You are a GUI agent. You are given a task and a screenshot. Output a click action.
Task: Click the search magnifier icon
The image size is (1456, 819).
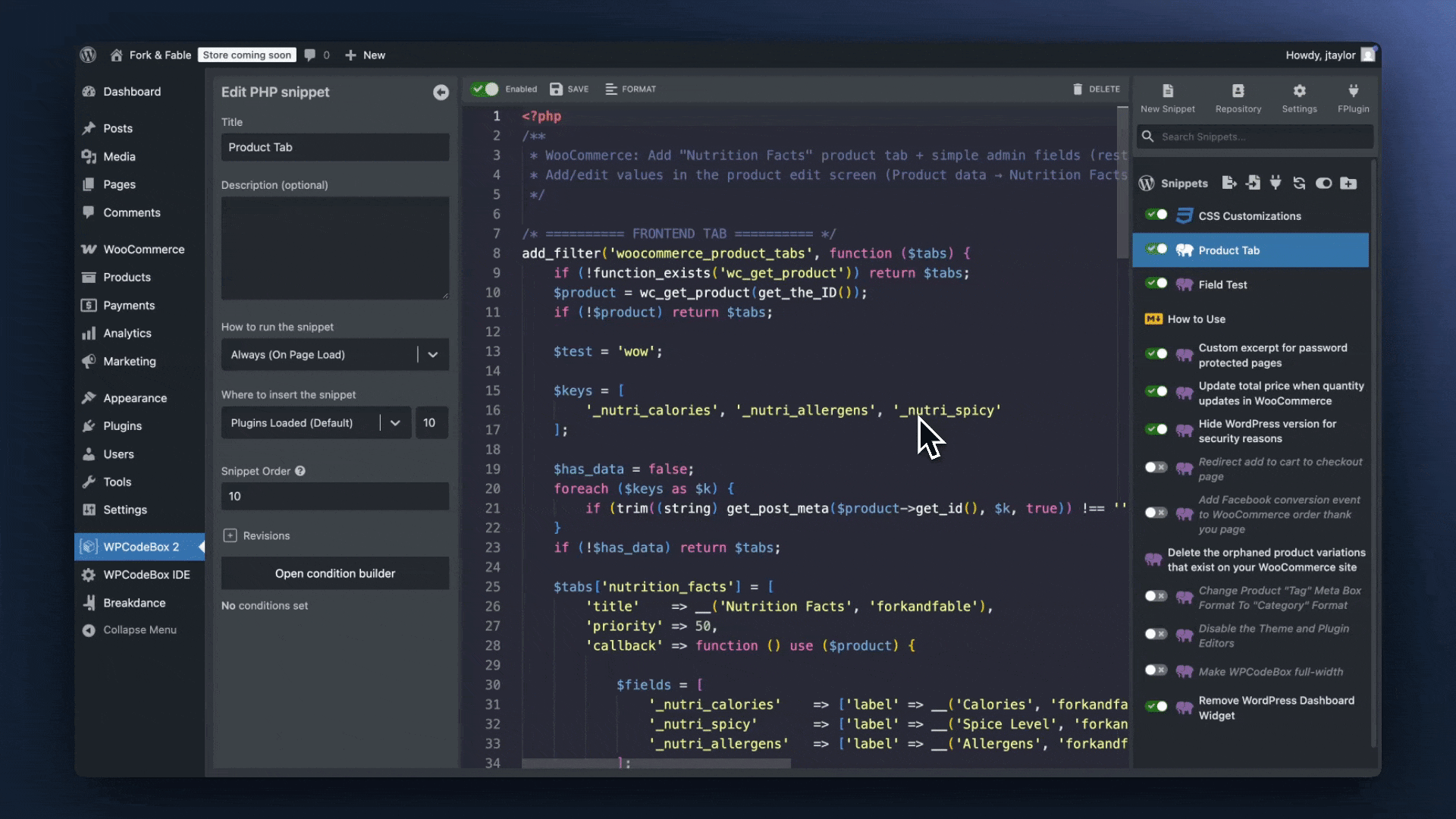(1148, 136)
